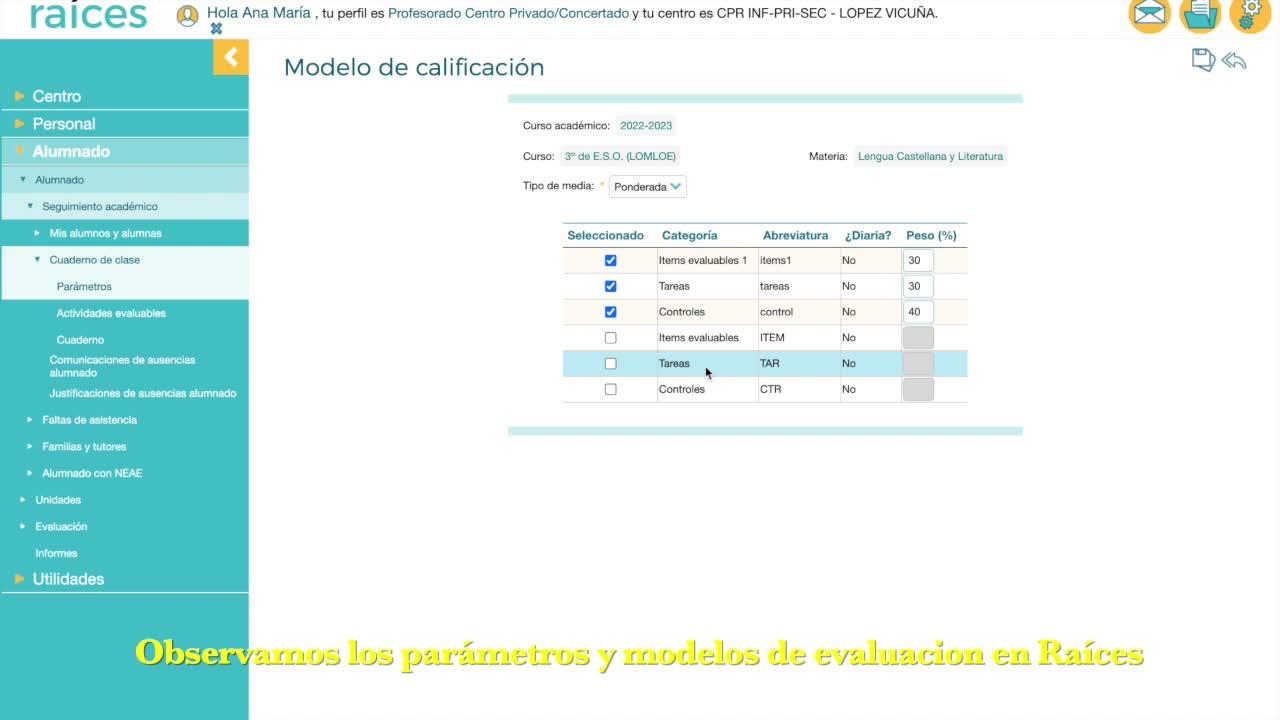
Task: Click the greyed Peso box in the ITEM row
Action: tap(918, 338)
